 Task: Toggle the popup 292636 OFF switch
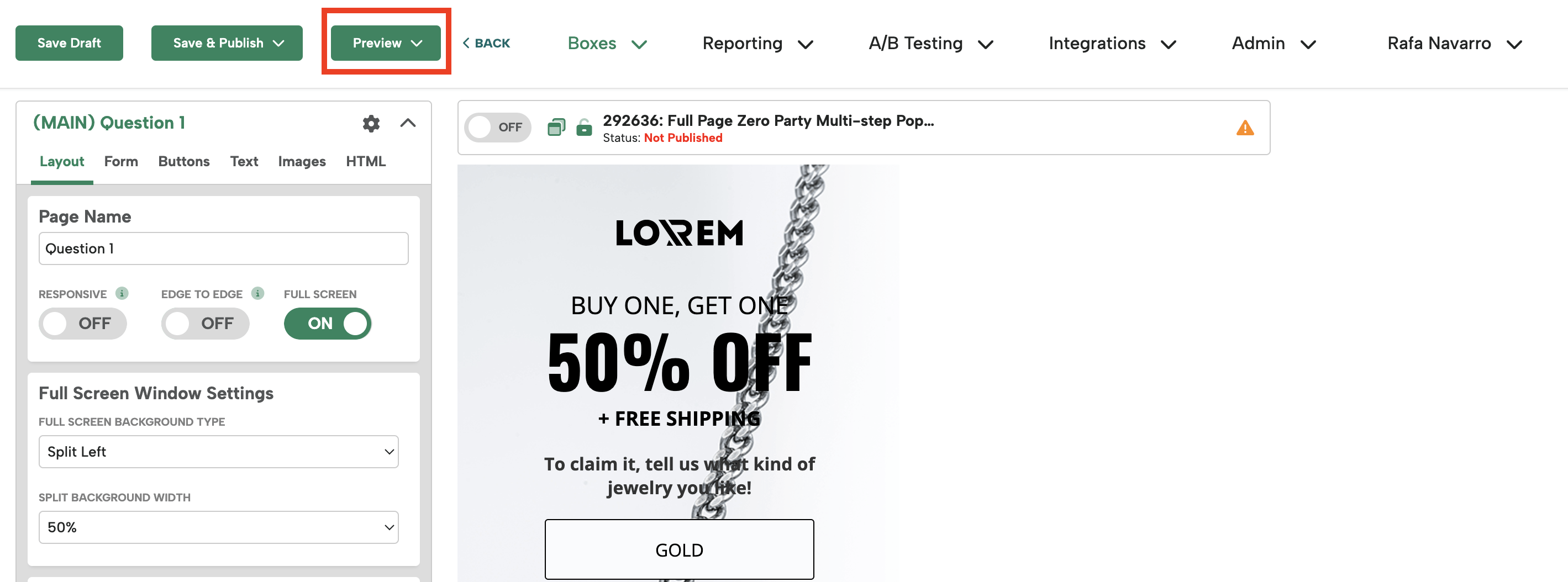497,127
